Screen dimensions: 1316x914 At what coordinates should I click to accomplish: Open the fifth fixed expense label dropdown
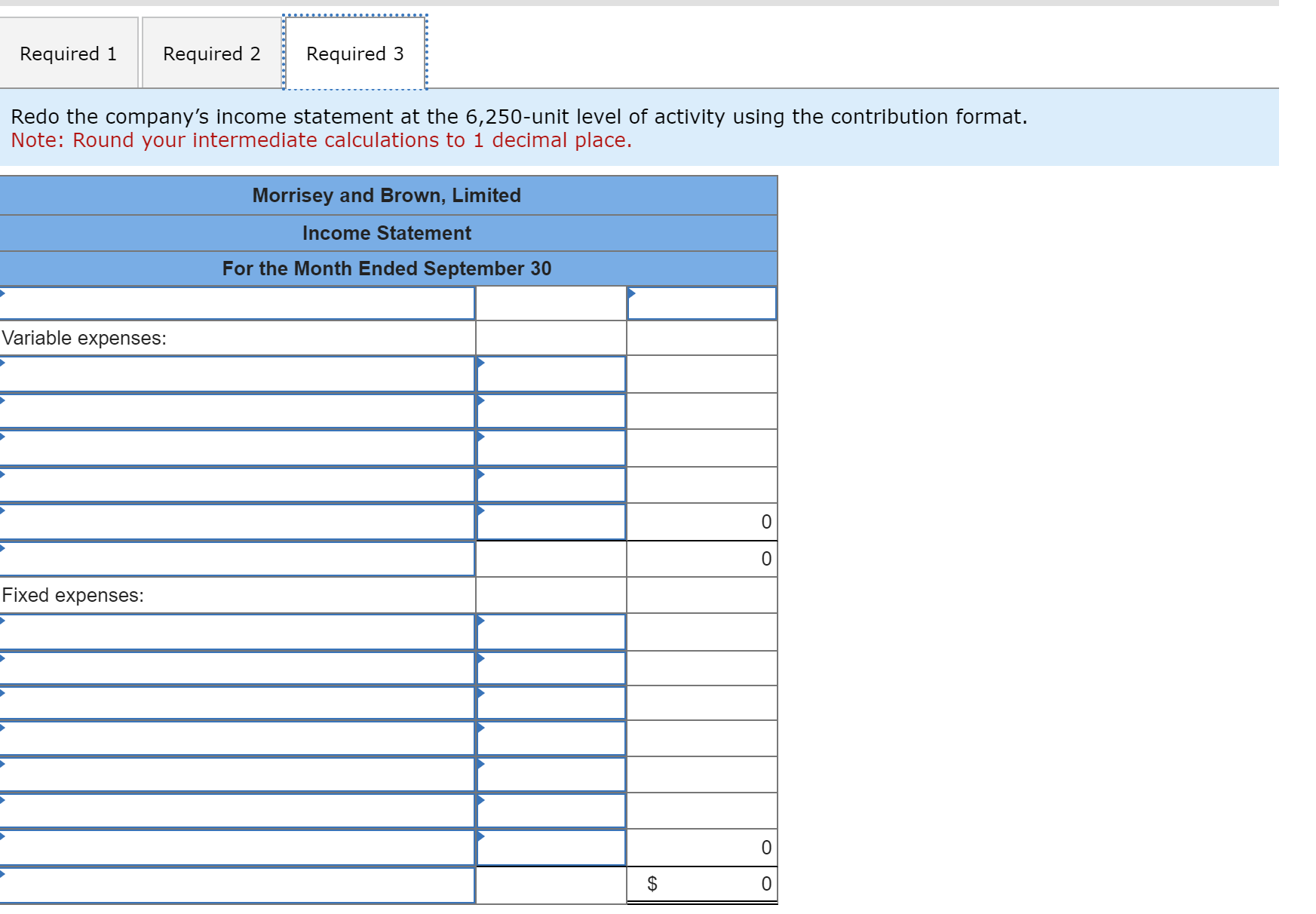pyautogui.click(x=238, y=774)
